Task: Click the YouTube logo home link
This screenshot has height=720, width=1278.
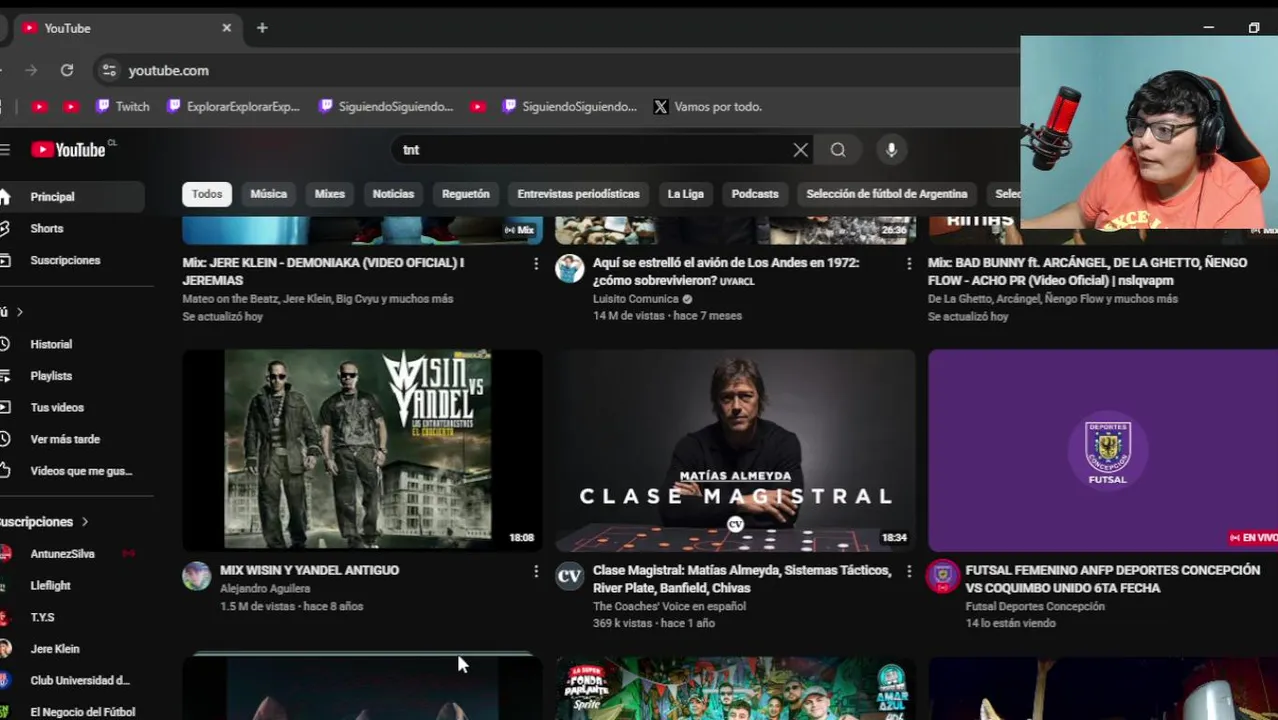Action: click(x=68, y=150)
